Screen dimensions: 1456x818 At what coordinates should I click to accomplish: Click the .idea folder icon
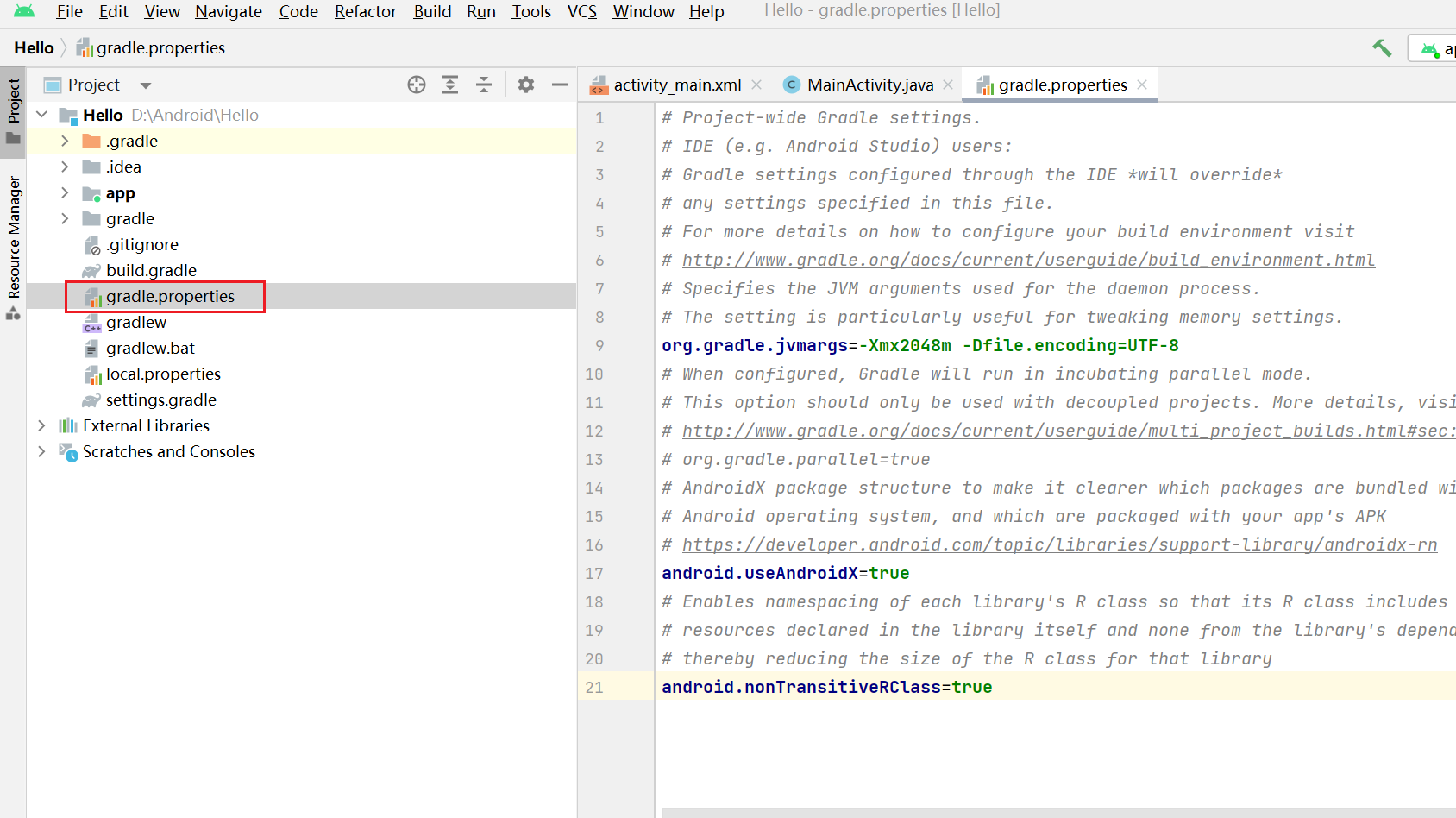91,167
